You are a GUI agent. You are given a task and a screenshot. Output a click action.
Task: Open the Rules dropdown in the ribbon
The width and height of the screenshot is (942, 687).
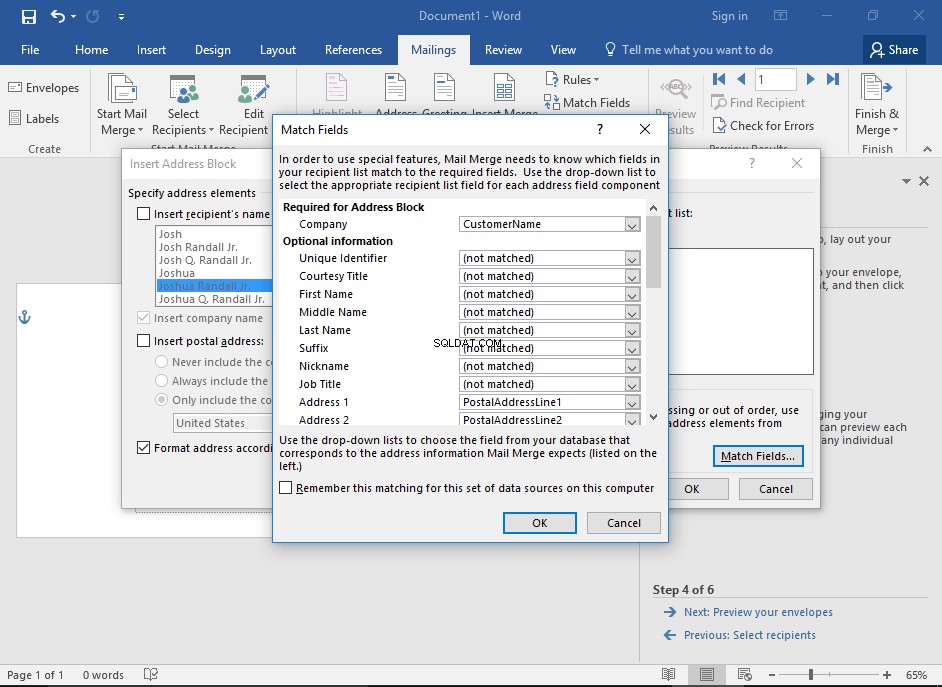point(573,79)
